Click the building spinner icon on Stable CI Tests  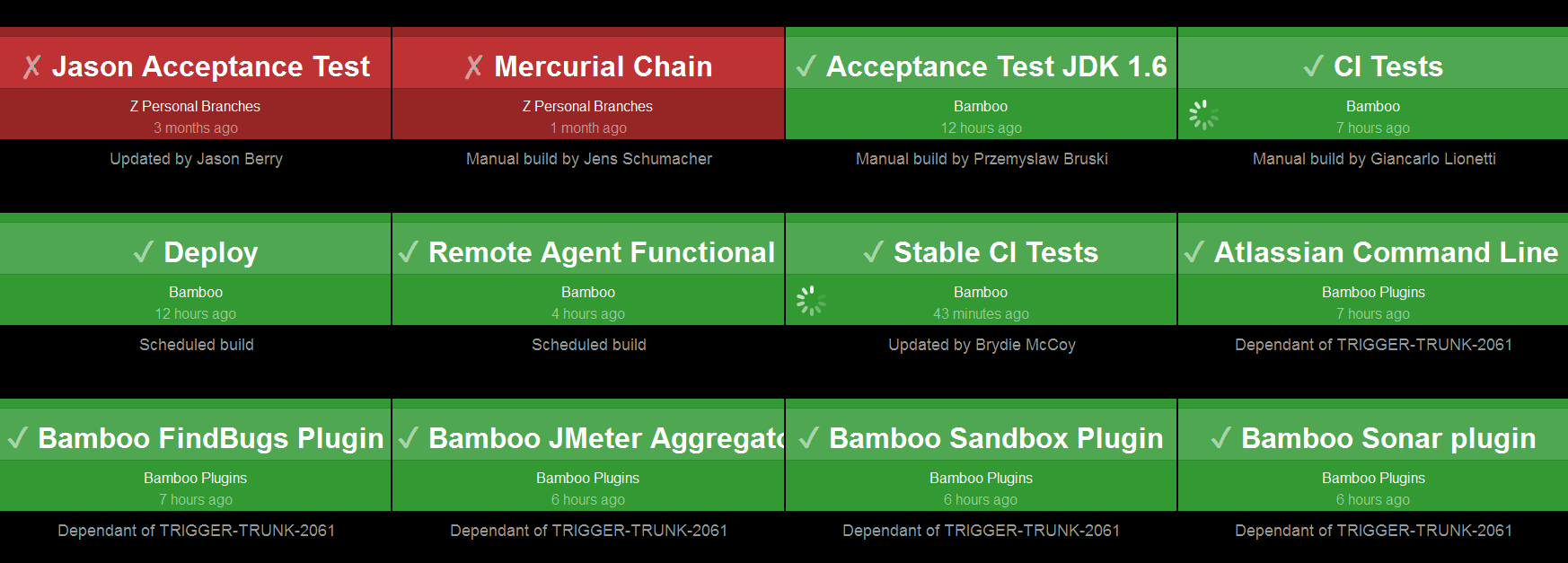(811, 301)
